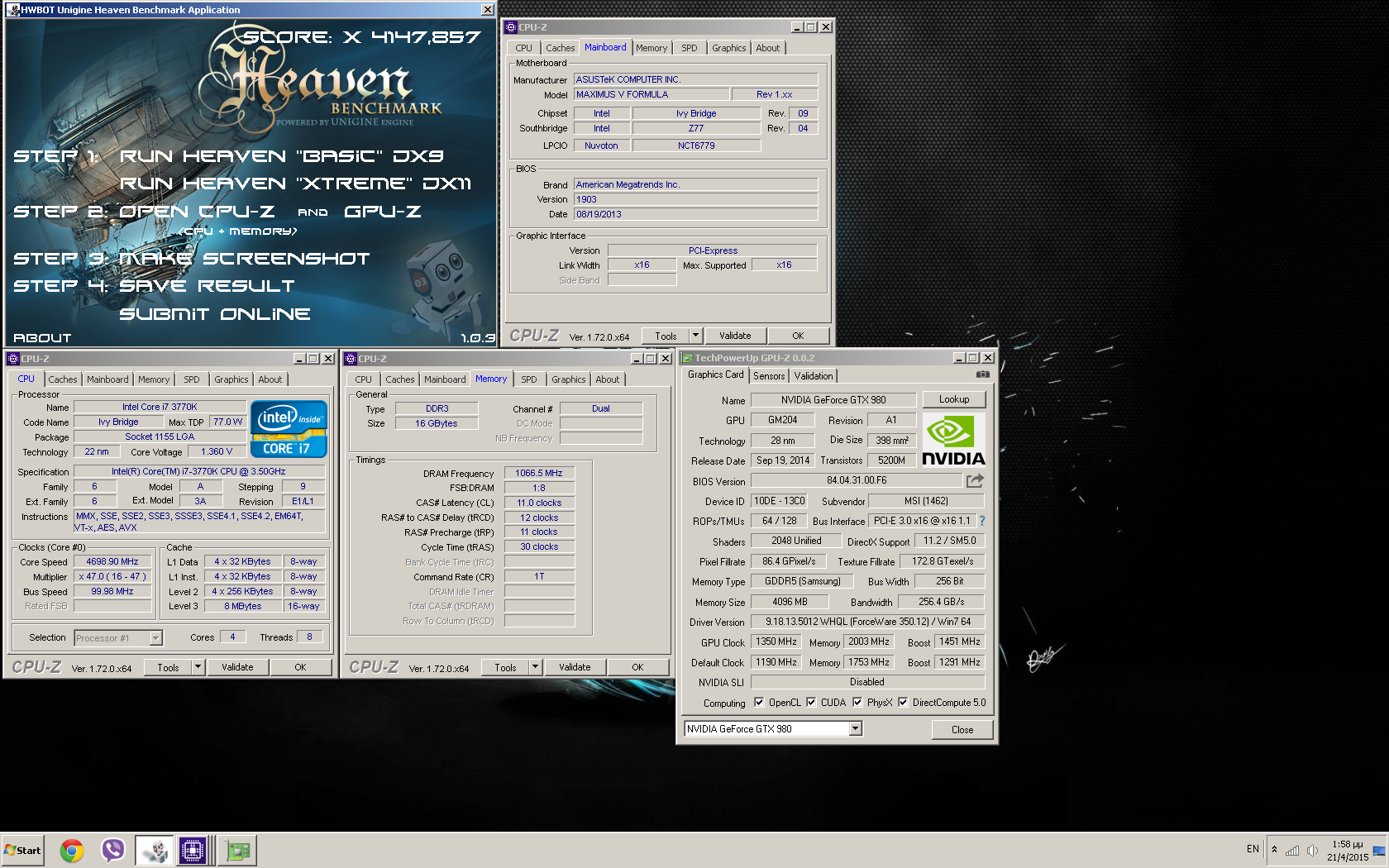This screenshot has height=868, width=1389.
Task: Click the CPU-Z icon in Mainboard window title
Action: click(511, 27)
